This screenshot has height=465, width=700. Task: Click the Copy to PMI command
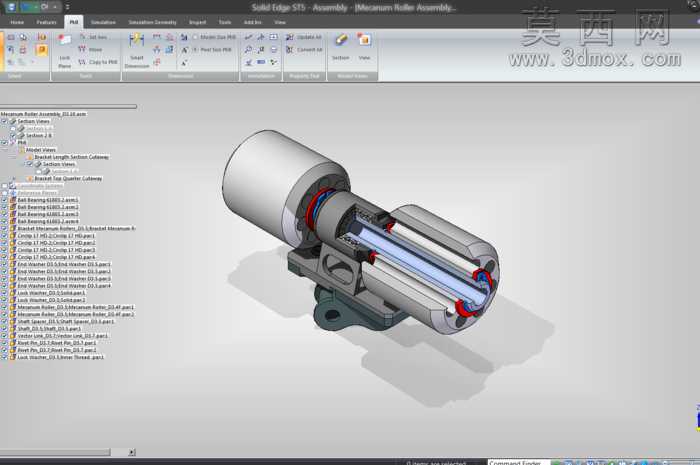pos(98,62)
